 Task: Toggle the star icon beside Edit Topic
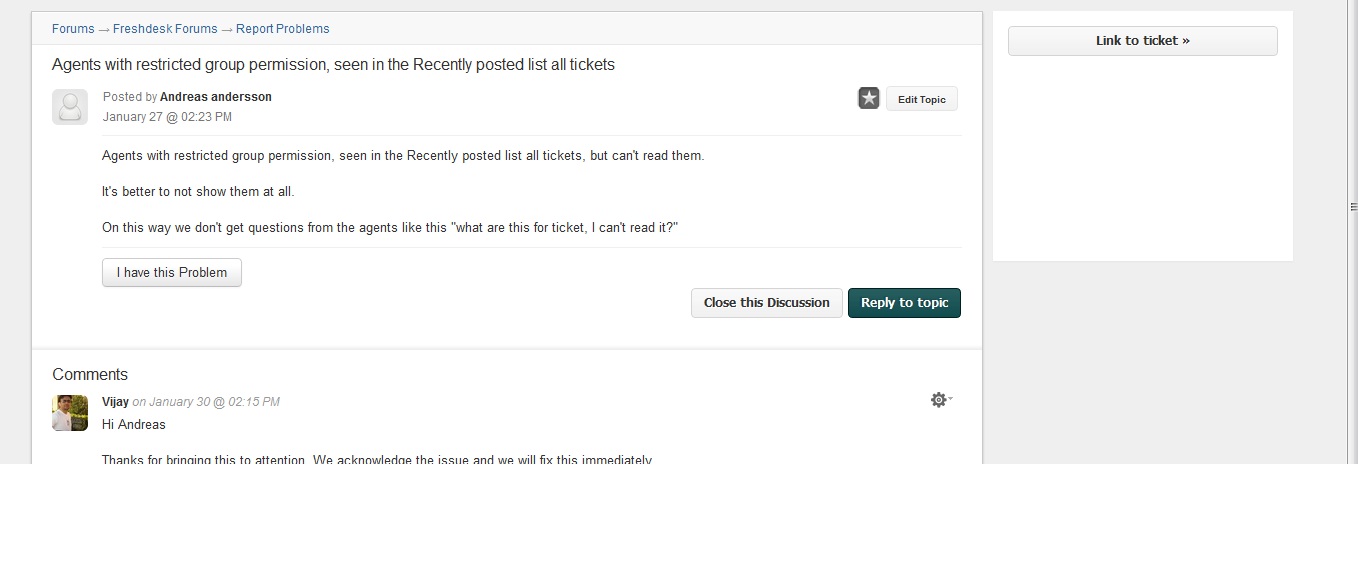coord(869,98)
